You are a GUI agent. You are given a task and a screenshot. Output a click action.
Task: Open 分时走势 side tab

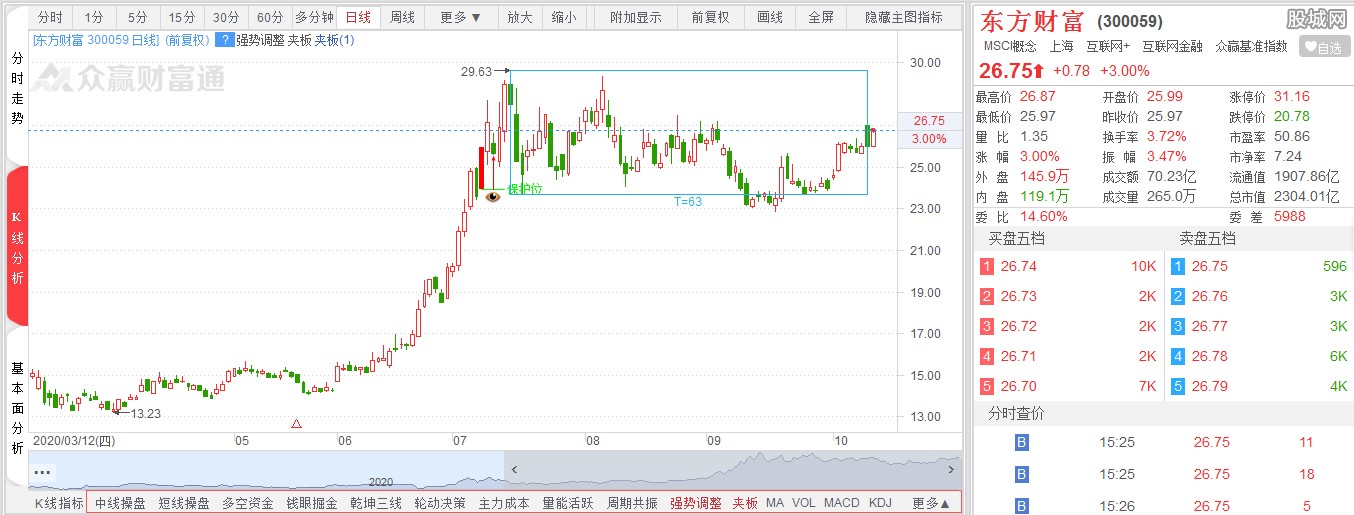pos(17,89)
